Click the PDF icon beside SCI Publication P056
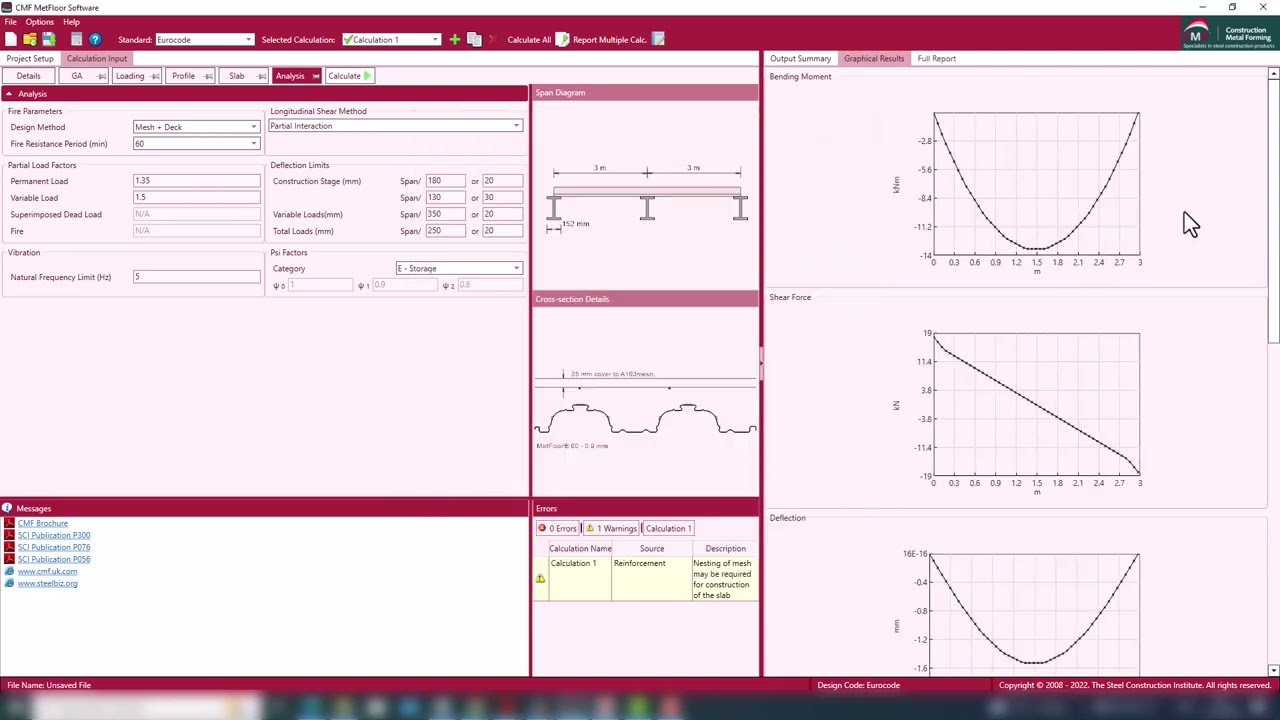Screen dimensions: 1280x720 coord(10,559)
